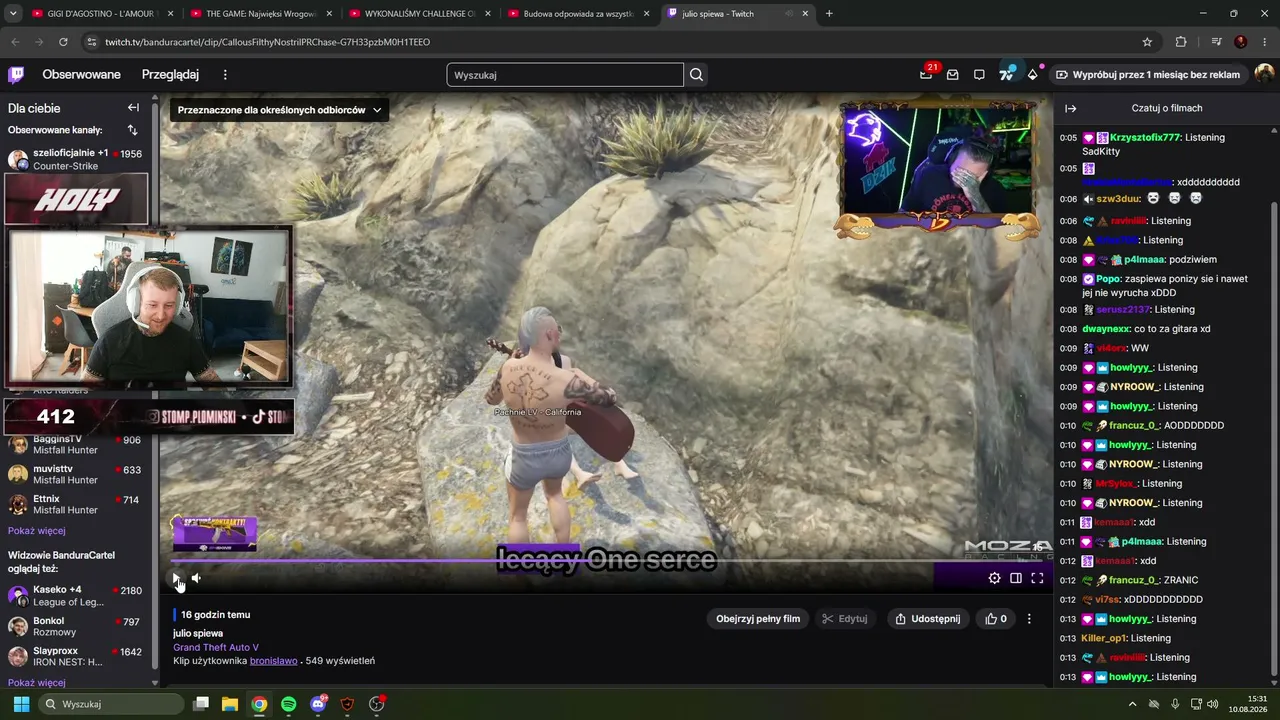Viewport: 1280px width, 720px height.
Task: Open the notifications speech bubble icon
Action: pyautogui.click(x=979, y=75)
